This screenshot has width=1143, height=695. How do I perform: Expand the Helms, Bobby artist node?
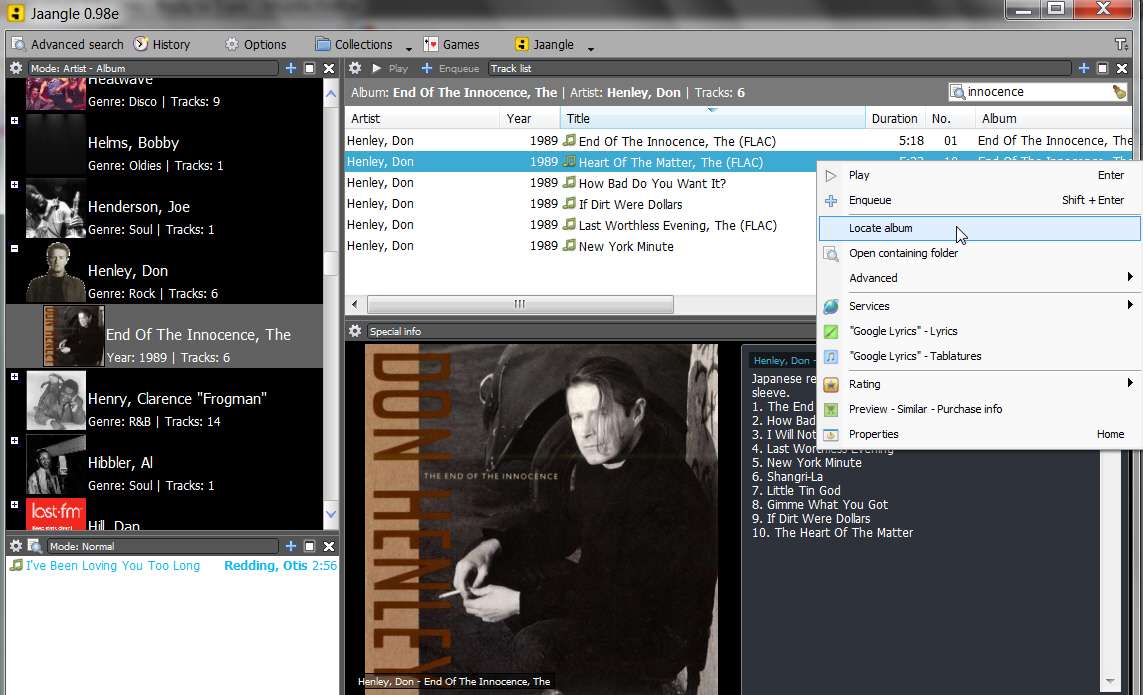coord(14,120)
